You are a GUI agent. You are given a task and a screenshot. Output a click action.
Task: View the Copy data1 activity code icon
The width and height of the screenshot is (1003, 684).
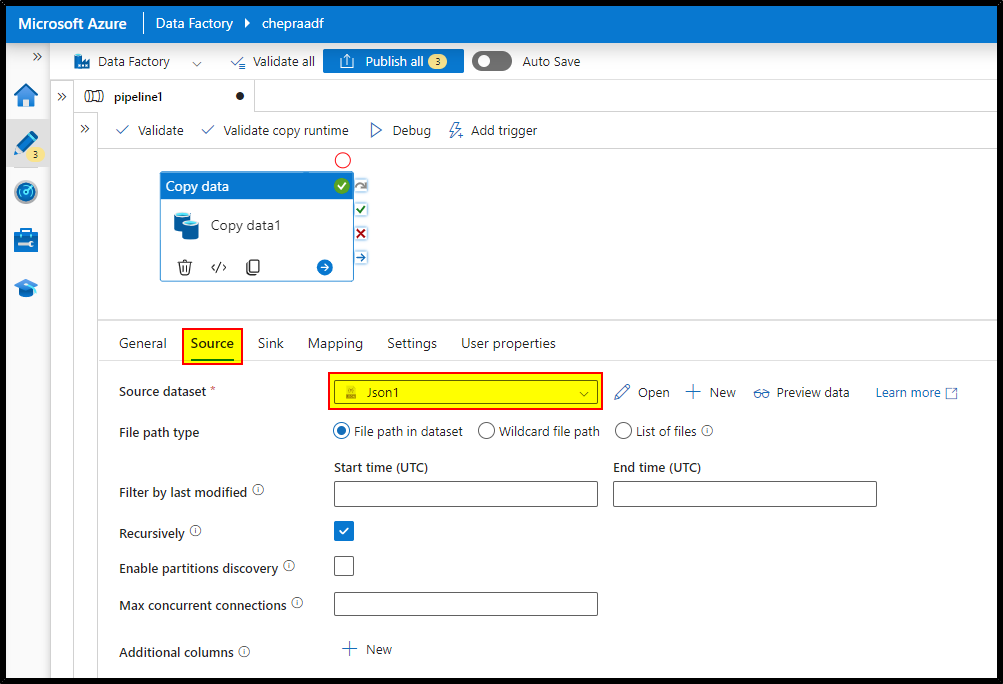[219, 267]
